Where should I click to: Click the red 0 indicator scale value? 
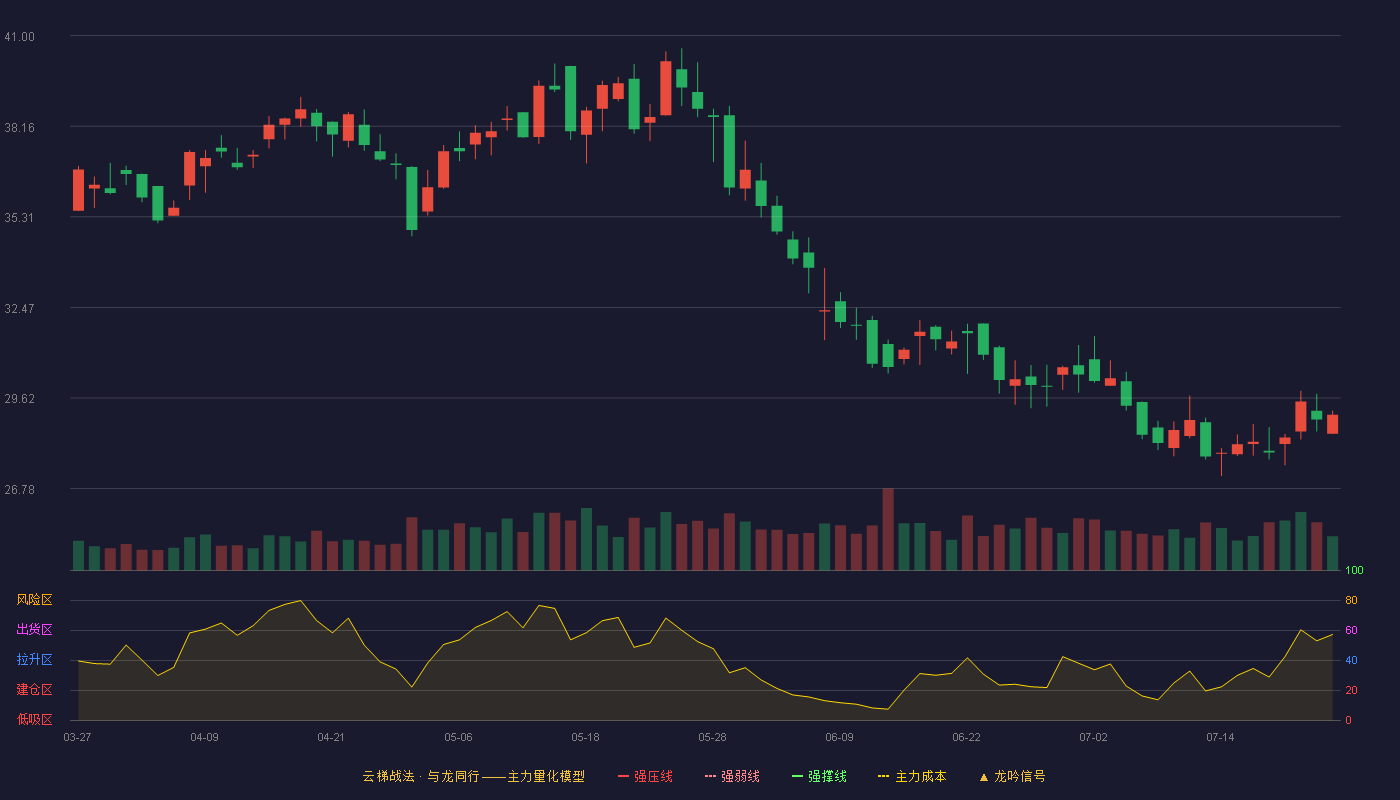(1348, 720)
